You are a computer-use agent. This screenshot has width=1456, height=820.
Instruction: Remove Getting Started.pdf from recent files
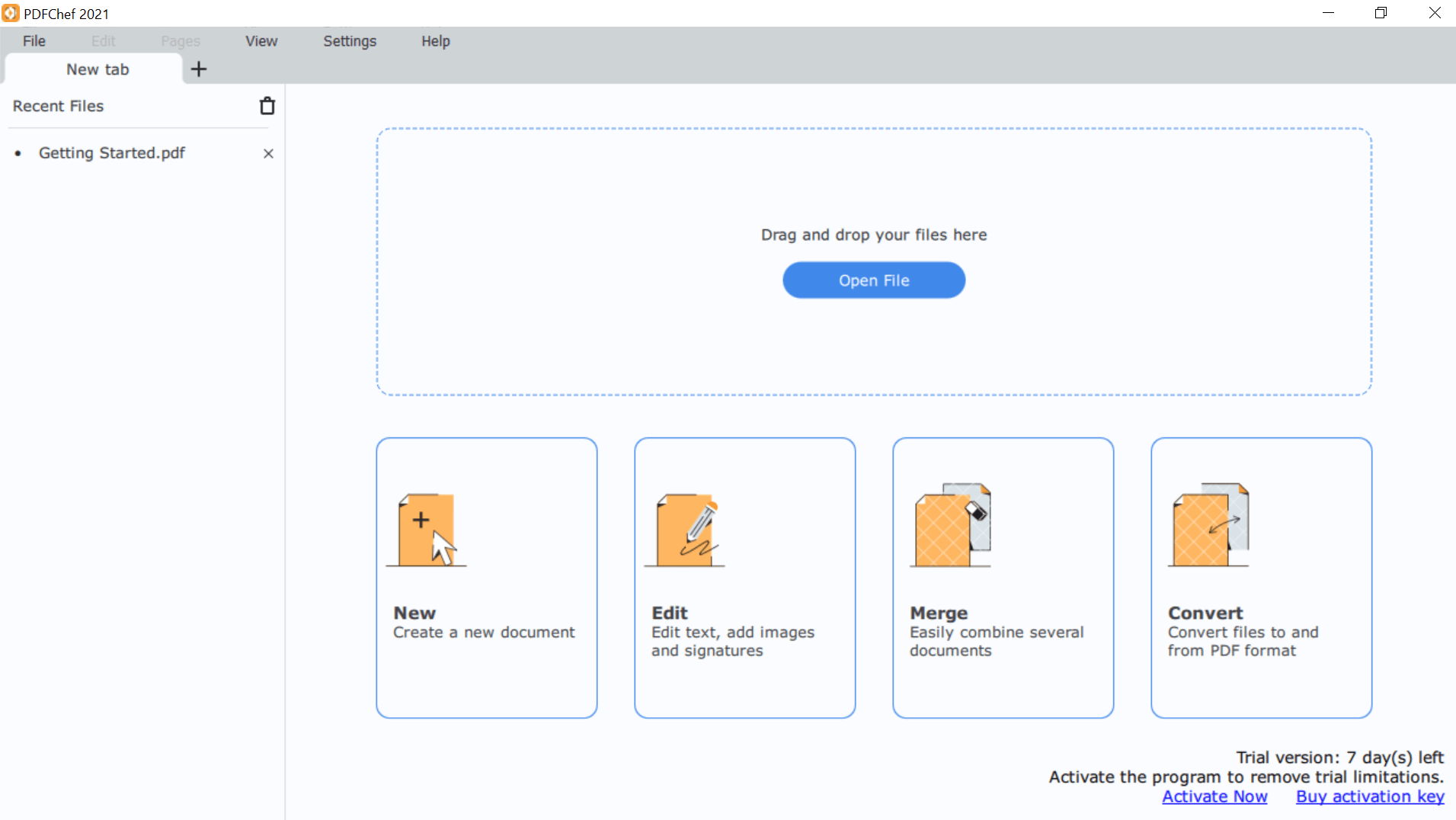click(x=268, y=153)
